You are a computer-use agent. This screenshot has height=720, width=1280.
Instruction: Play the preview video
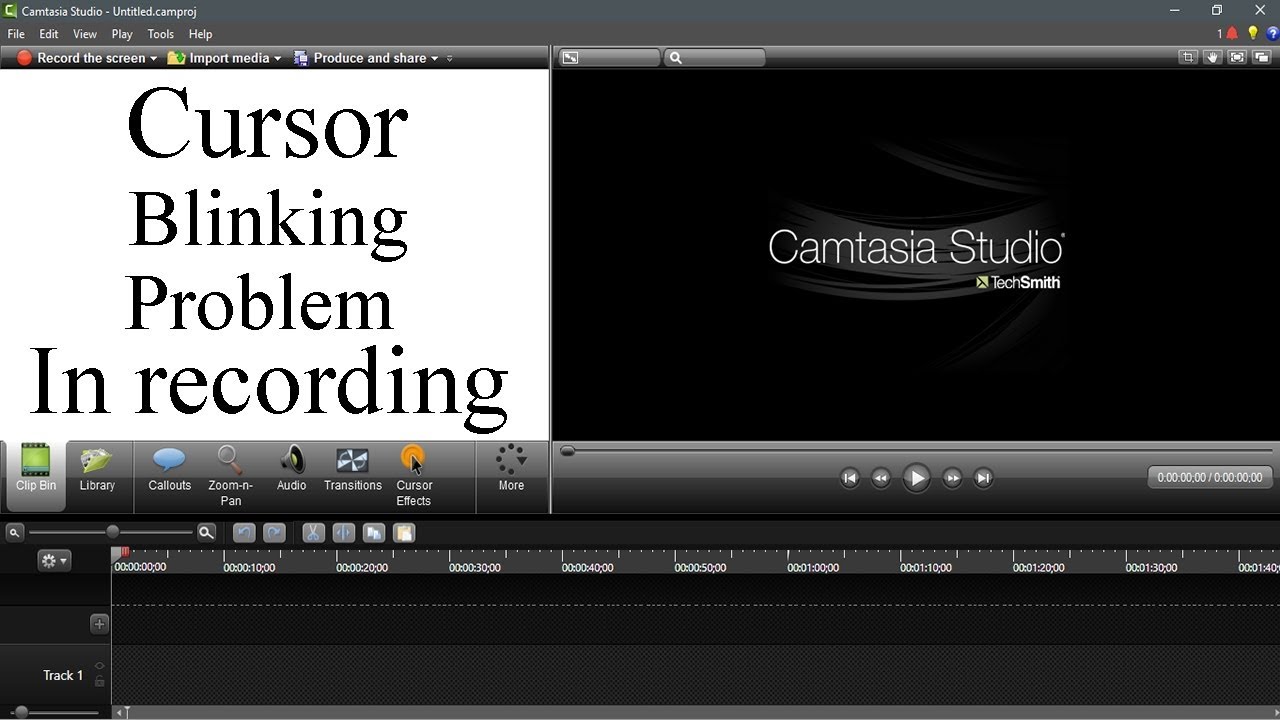point(916,478)
